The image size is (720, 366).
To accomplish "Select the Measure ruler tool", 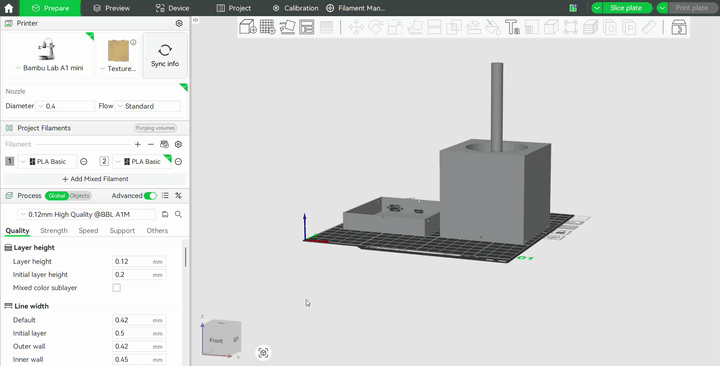I will [x=649, y=27].
